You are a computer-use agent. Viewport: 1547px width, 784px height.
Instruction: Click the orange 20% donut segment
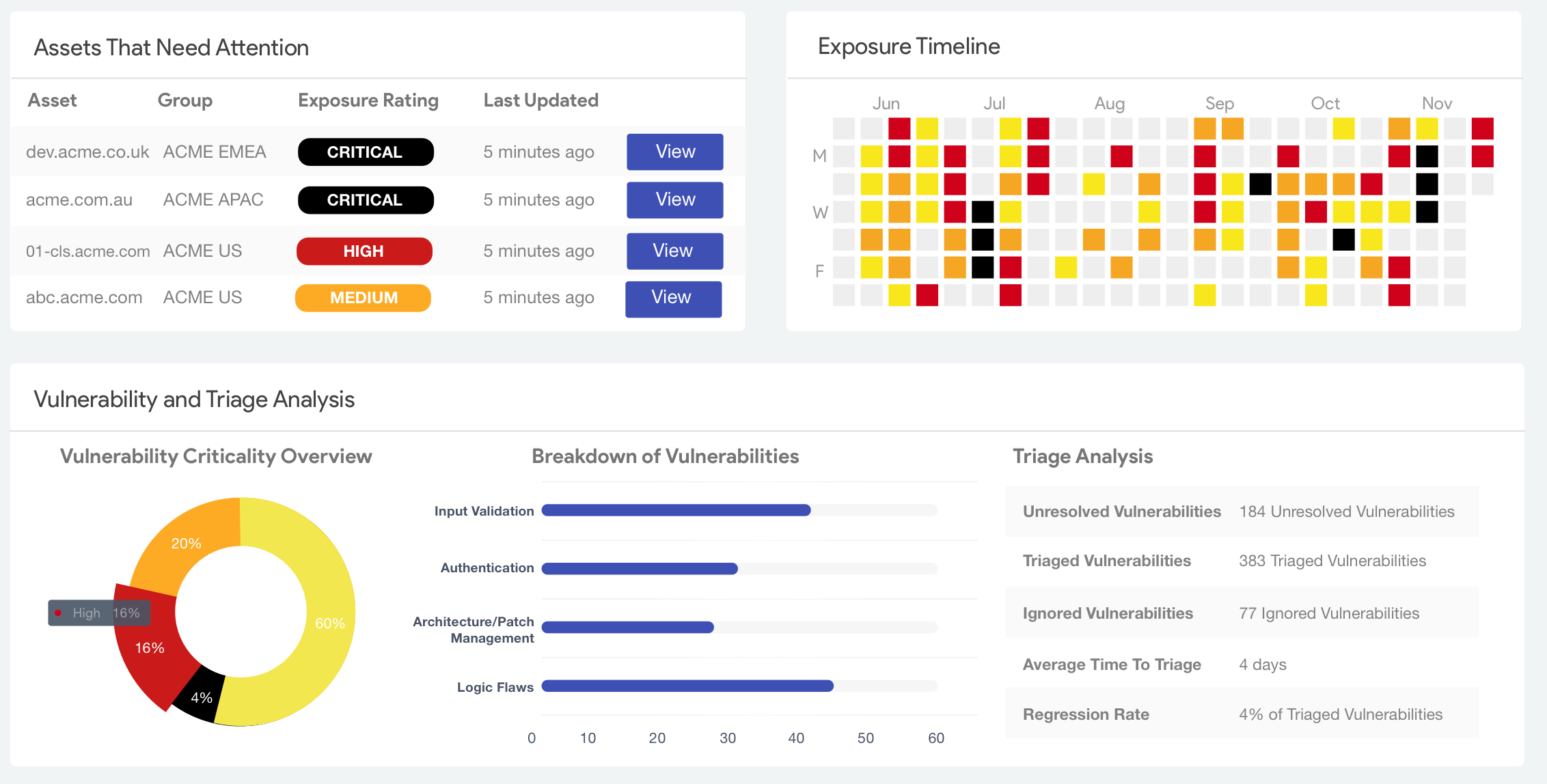coord(186,544)
